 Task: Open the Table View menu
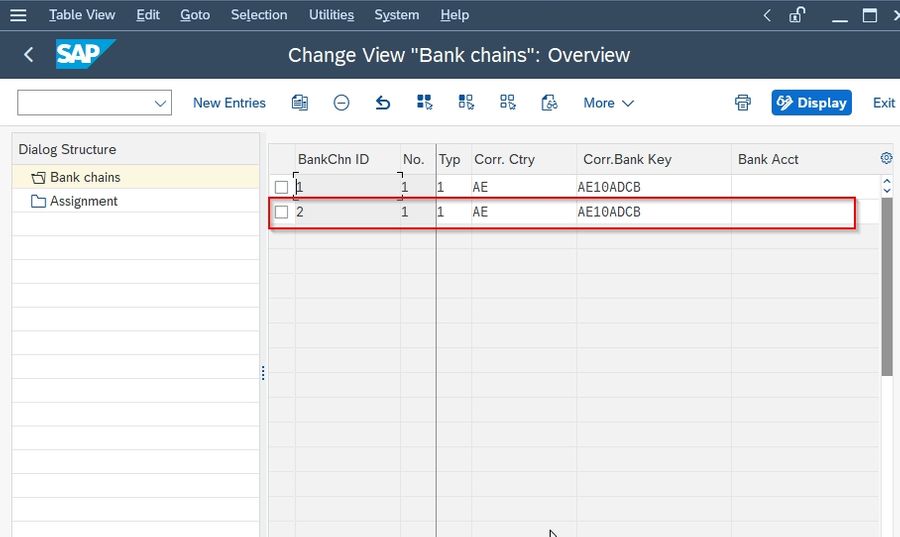(x=82, y=15)
